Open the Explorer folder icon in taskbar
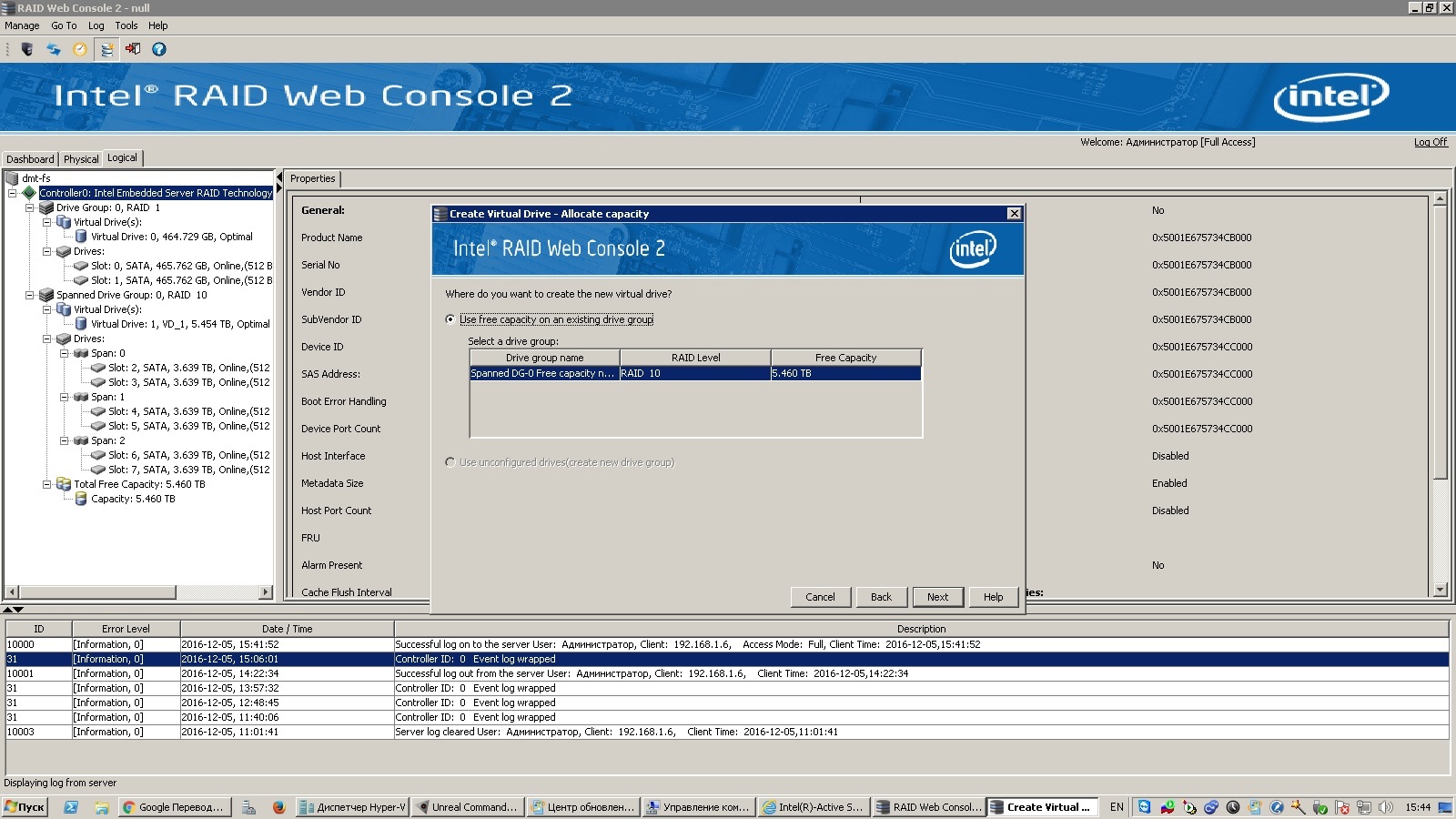 [102, 807]
